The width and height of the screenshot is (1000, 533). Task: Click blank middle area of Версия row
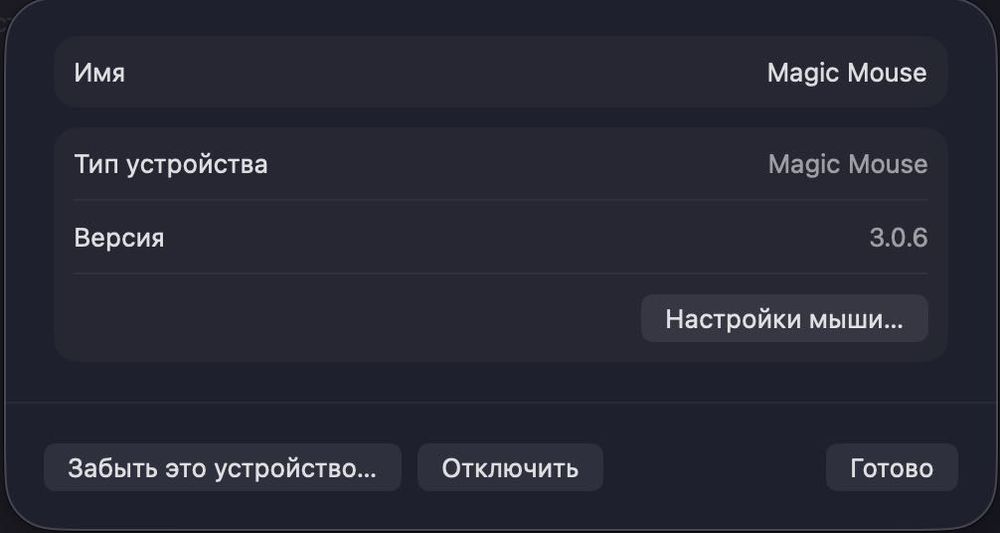tap(500, 238)
